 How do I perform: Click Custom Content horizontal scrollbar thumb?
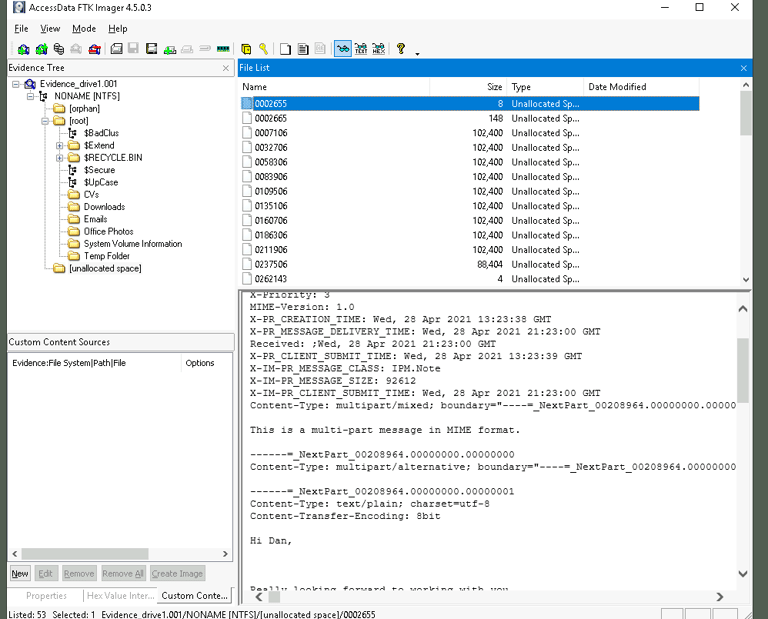[85, 554]
